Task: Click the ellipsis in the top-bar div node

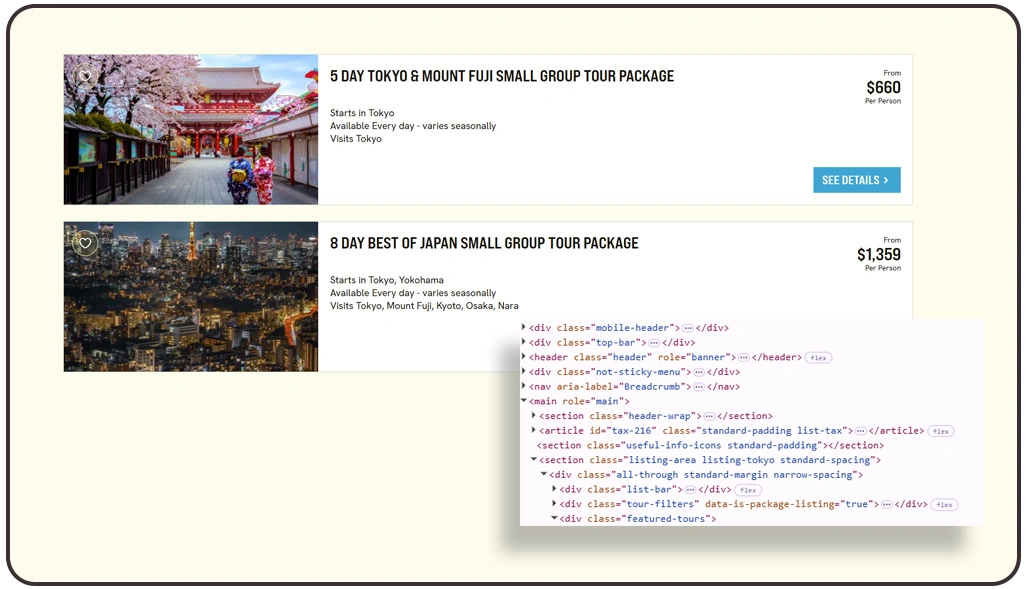Action: (652, 342)
